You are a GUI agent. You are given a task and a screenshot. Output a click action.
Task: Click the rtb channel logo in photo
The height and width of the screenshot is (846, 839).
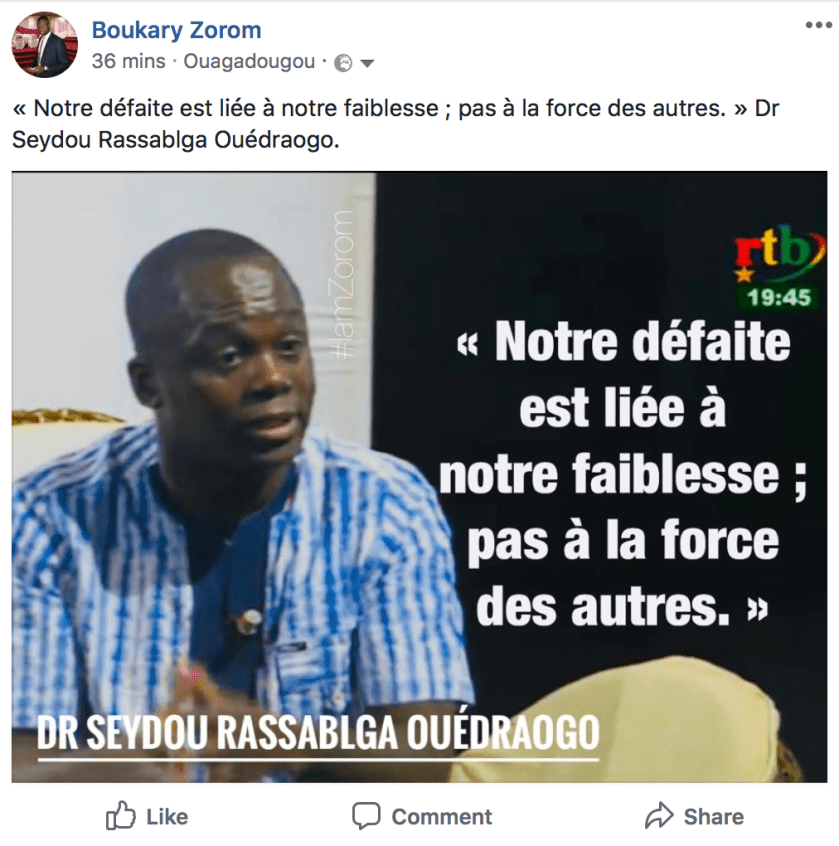779,253
